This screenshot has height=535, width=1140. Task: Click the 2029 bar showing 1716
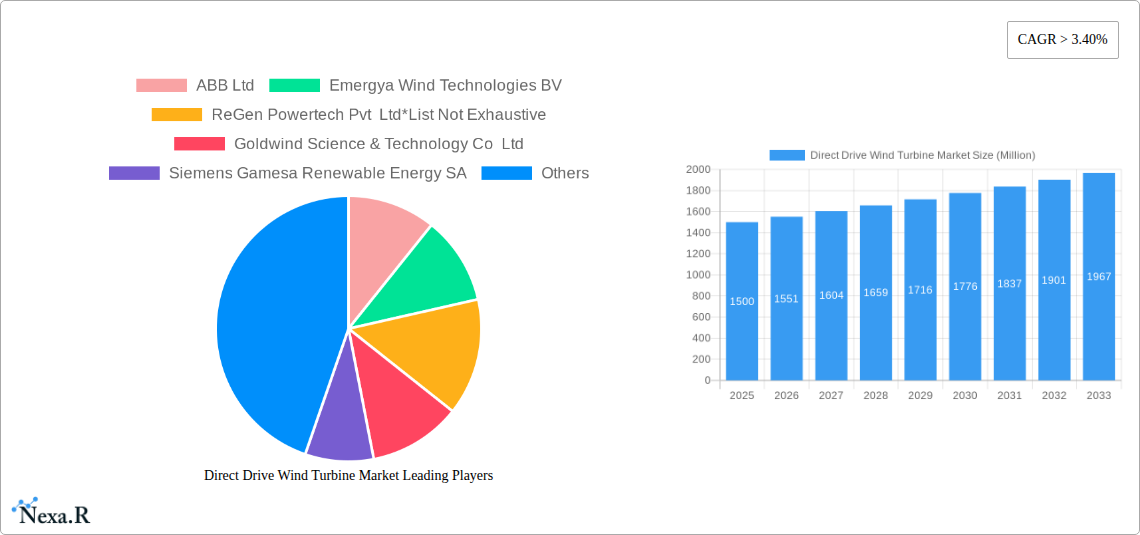[920, 290]
